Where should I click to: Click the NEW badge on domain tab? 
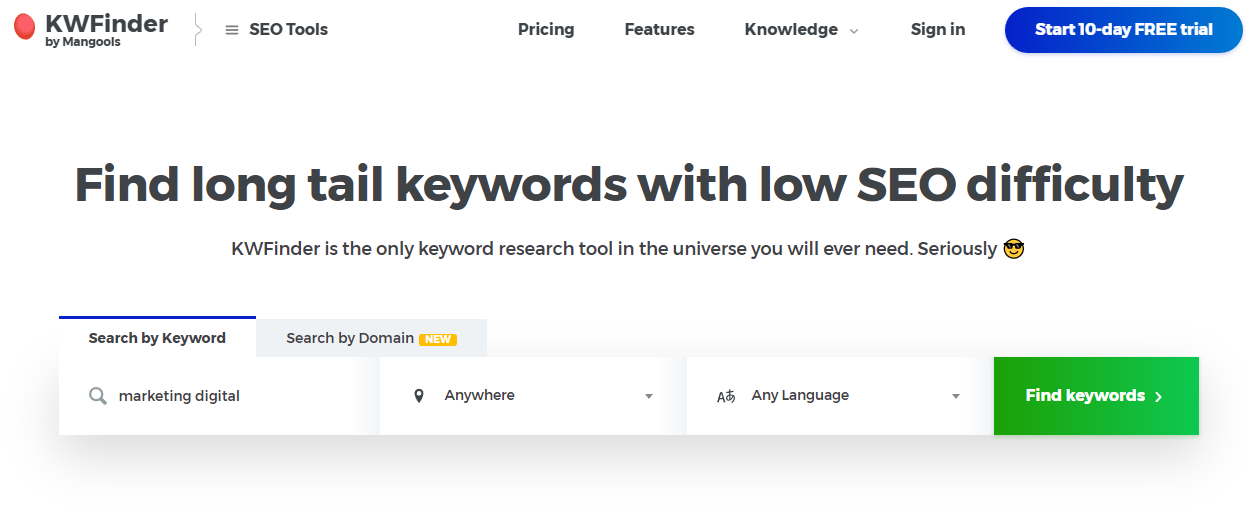[438, 339]
